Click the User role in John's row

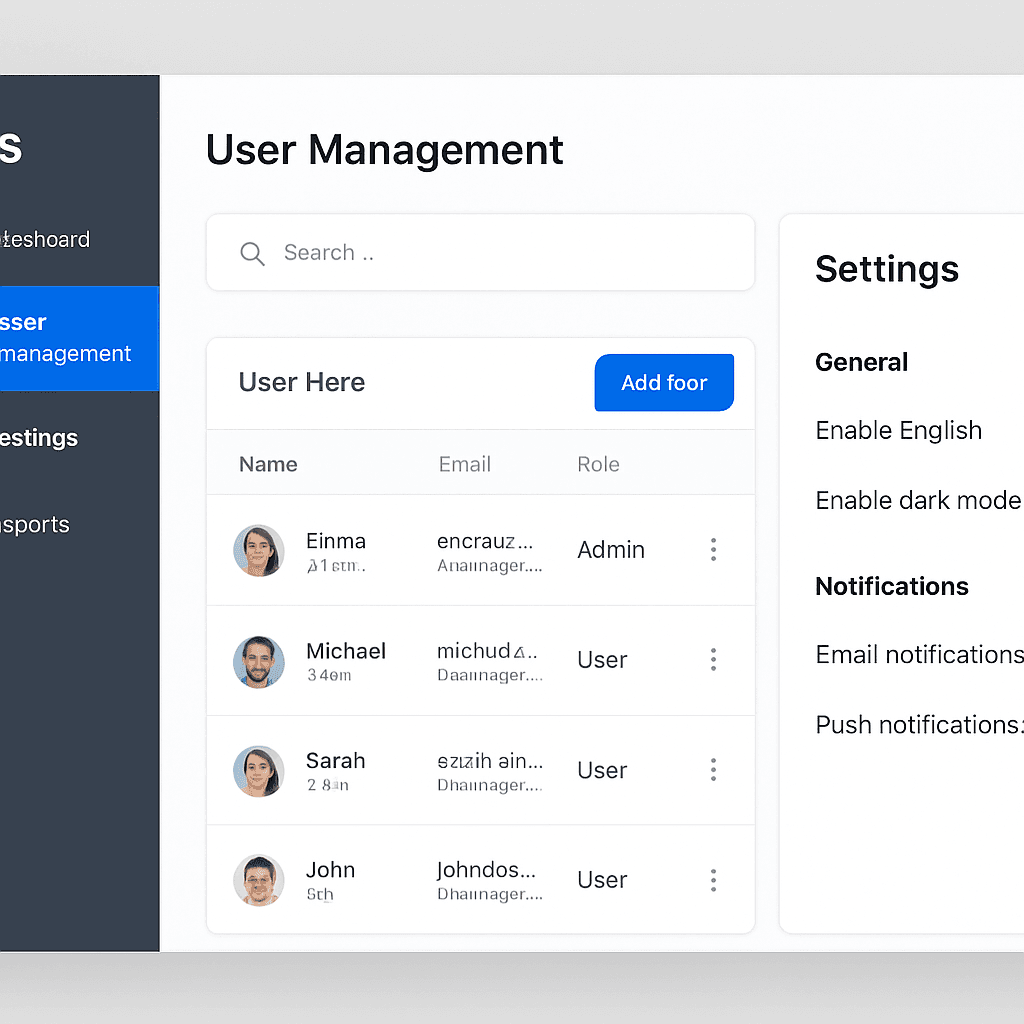click(x=601, y=880)
